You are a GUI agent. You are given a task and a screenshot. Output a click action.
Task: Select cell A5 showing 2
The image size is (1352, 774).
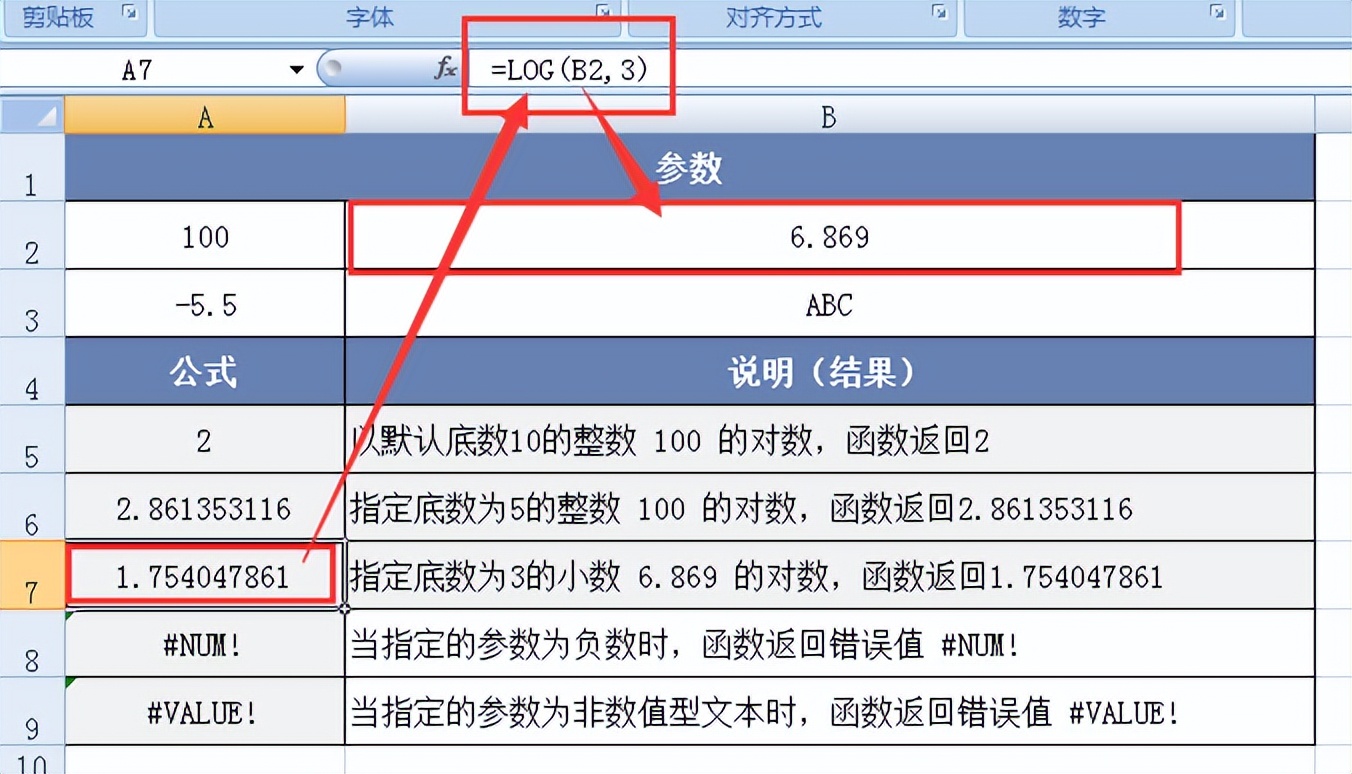[205, 440]
